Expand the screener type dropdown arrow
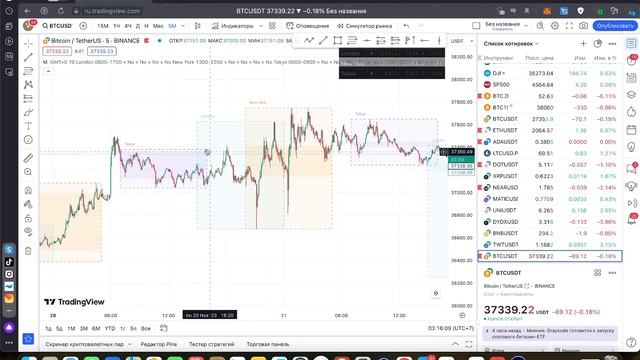The height and width of the screenshot is (360, 640). point(130,344)
